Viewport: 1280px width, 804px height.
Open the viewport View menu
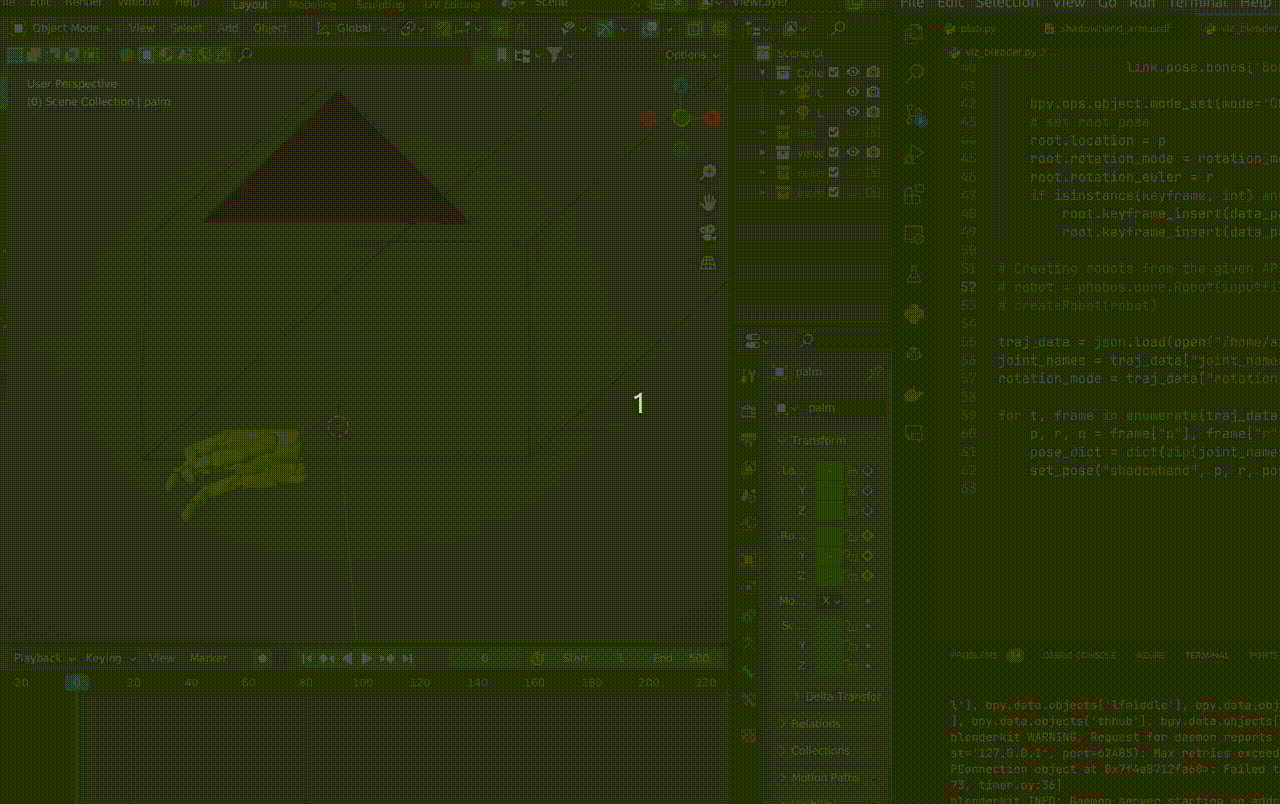[142, 28]
